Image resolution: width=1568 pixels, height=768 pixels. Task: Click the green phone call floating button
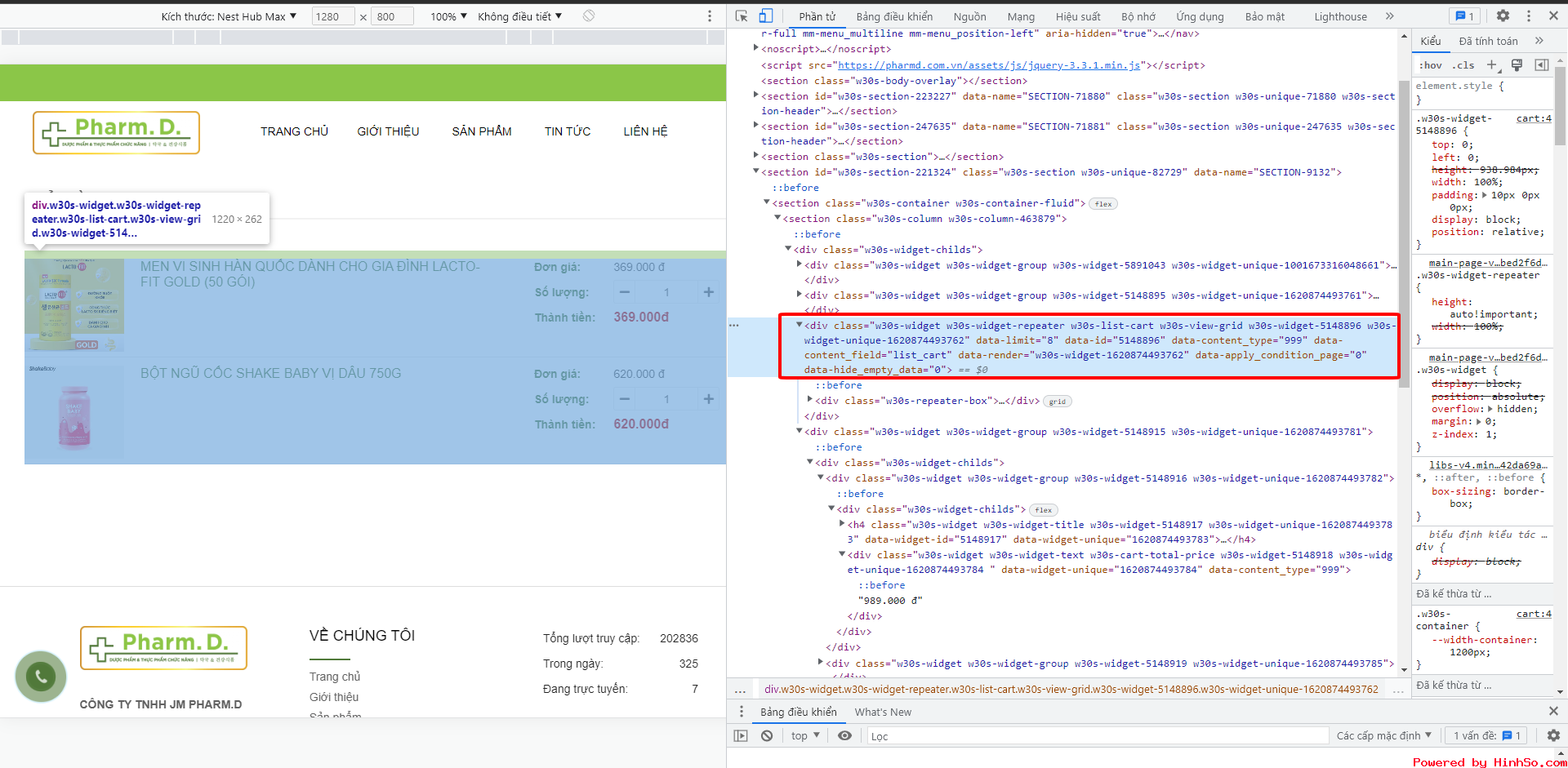41,676
